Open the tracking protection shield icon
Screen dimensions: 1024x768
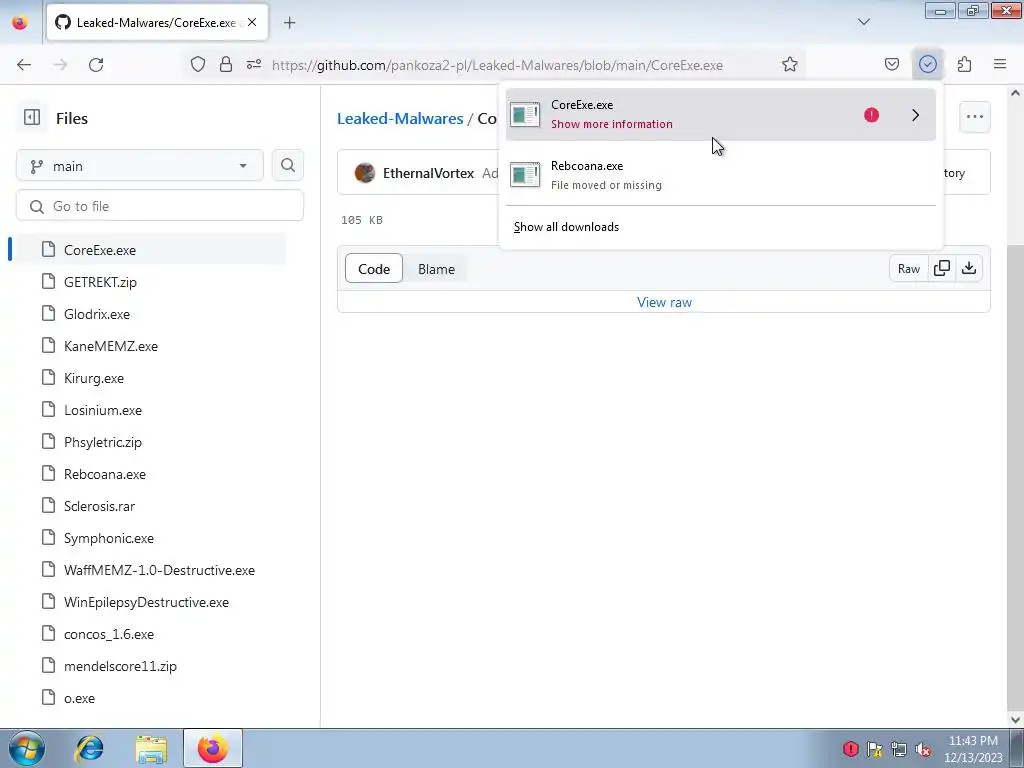tap(198, 65)
